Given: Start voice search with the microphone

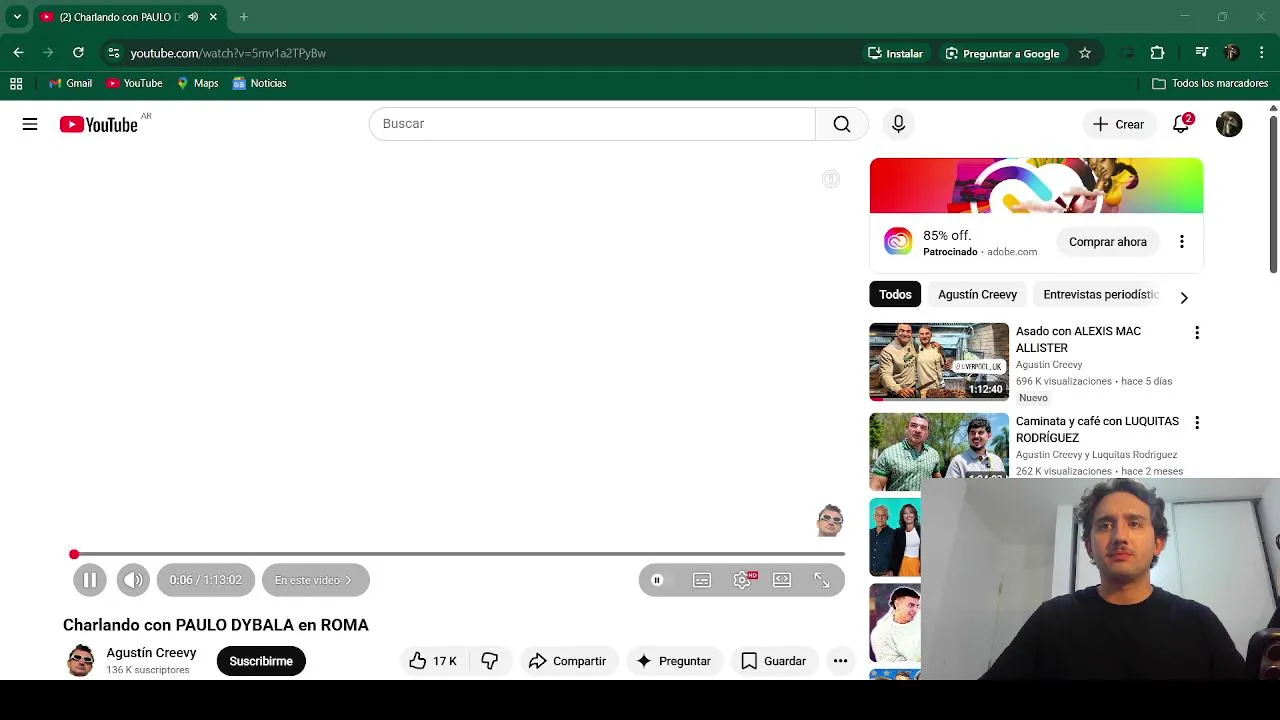Looking at the screenshot, I should (898, 124).
